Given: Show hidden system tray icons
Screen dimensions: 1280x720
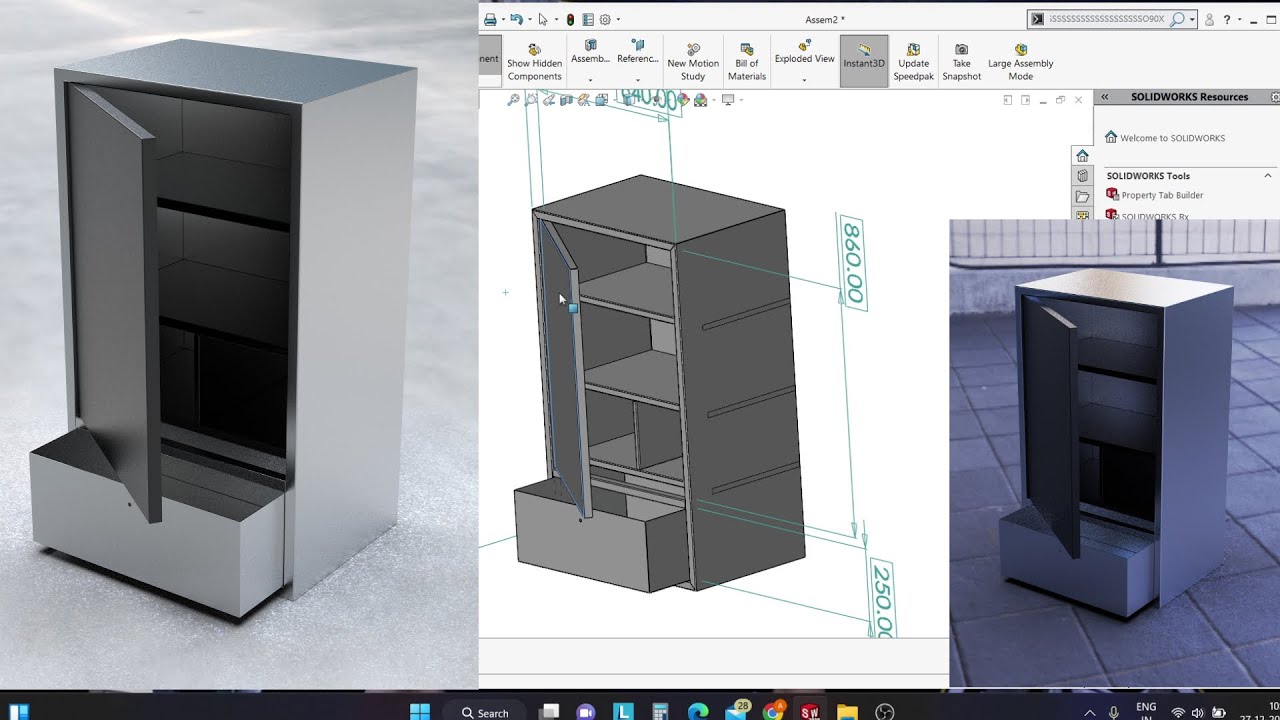Looking at the screenshot, I should (1090, 712).
